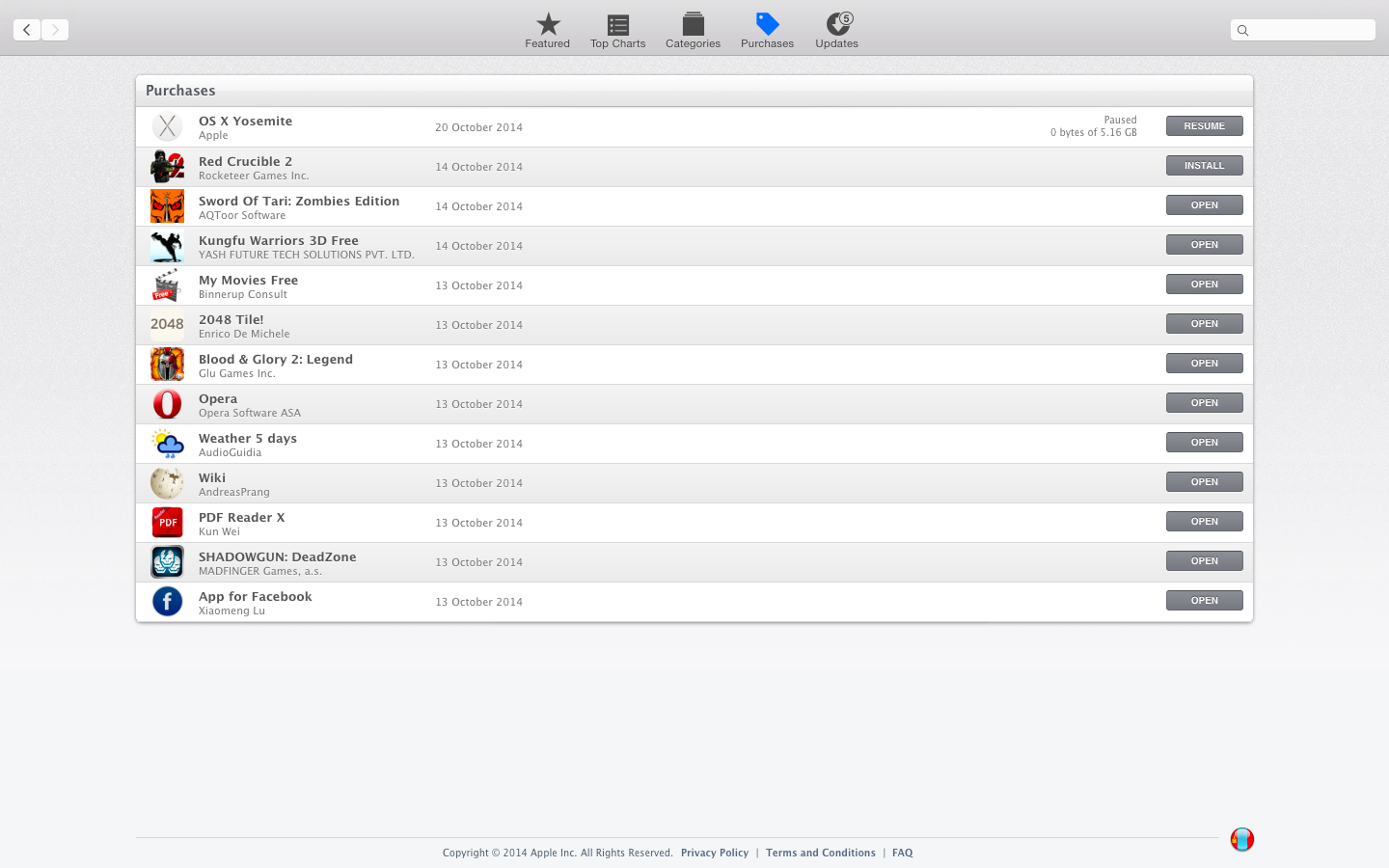Click Blood & Glory 2 app icon
1389x868 pixels.
167,364
